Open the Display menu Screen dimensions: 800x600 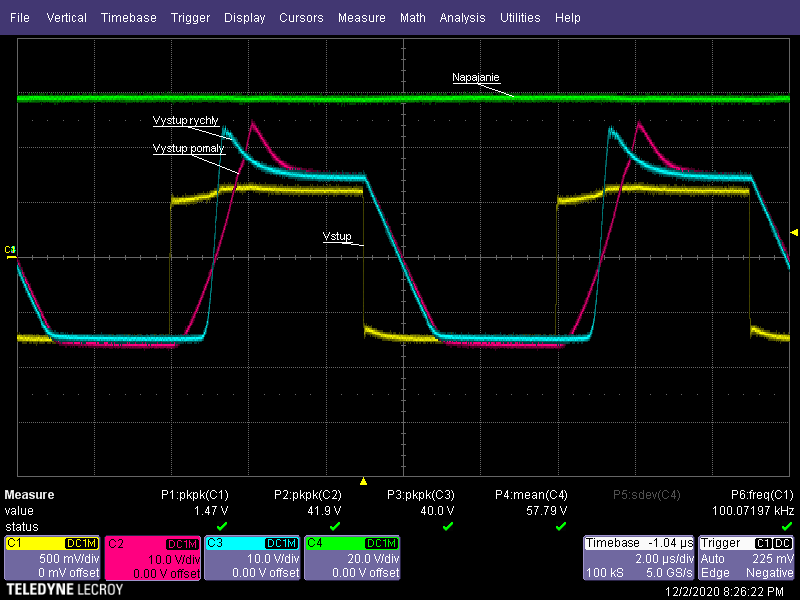pyautogui.click(x=244, y=18)
